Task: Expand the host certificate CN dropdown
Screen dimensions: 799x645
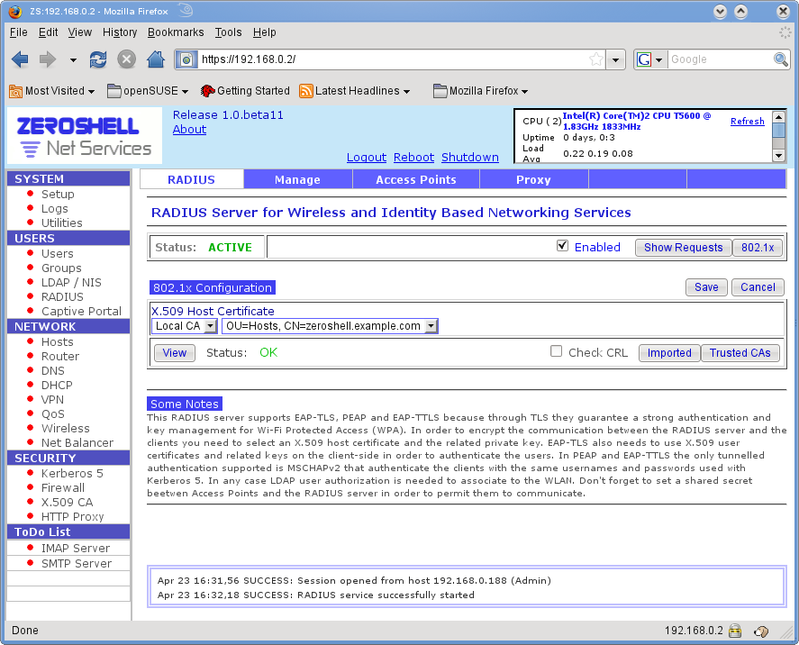Action: pyautogui.click(x=330, y=326)
